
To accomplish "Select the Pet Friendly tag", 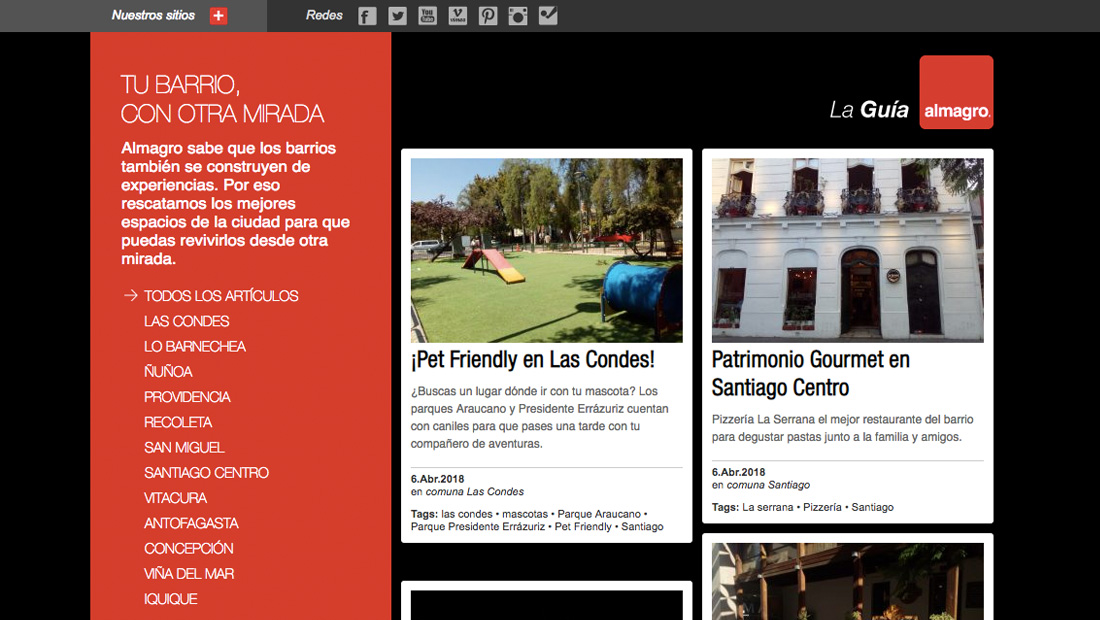I will pyautogui.click(x=583, y=527).
